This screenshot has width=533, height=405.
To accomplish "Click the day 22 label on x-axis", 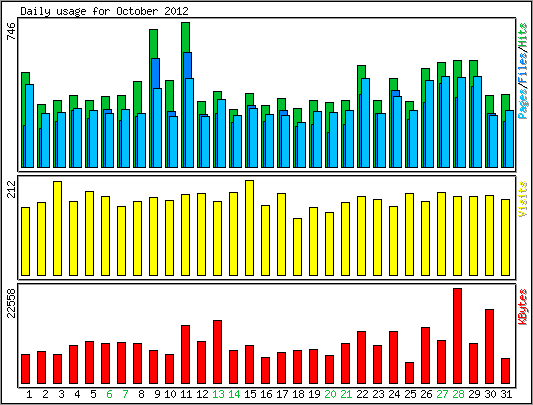I will (362, 394).
